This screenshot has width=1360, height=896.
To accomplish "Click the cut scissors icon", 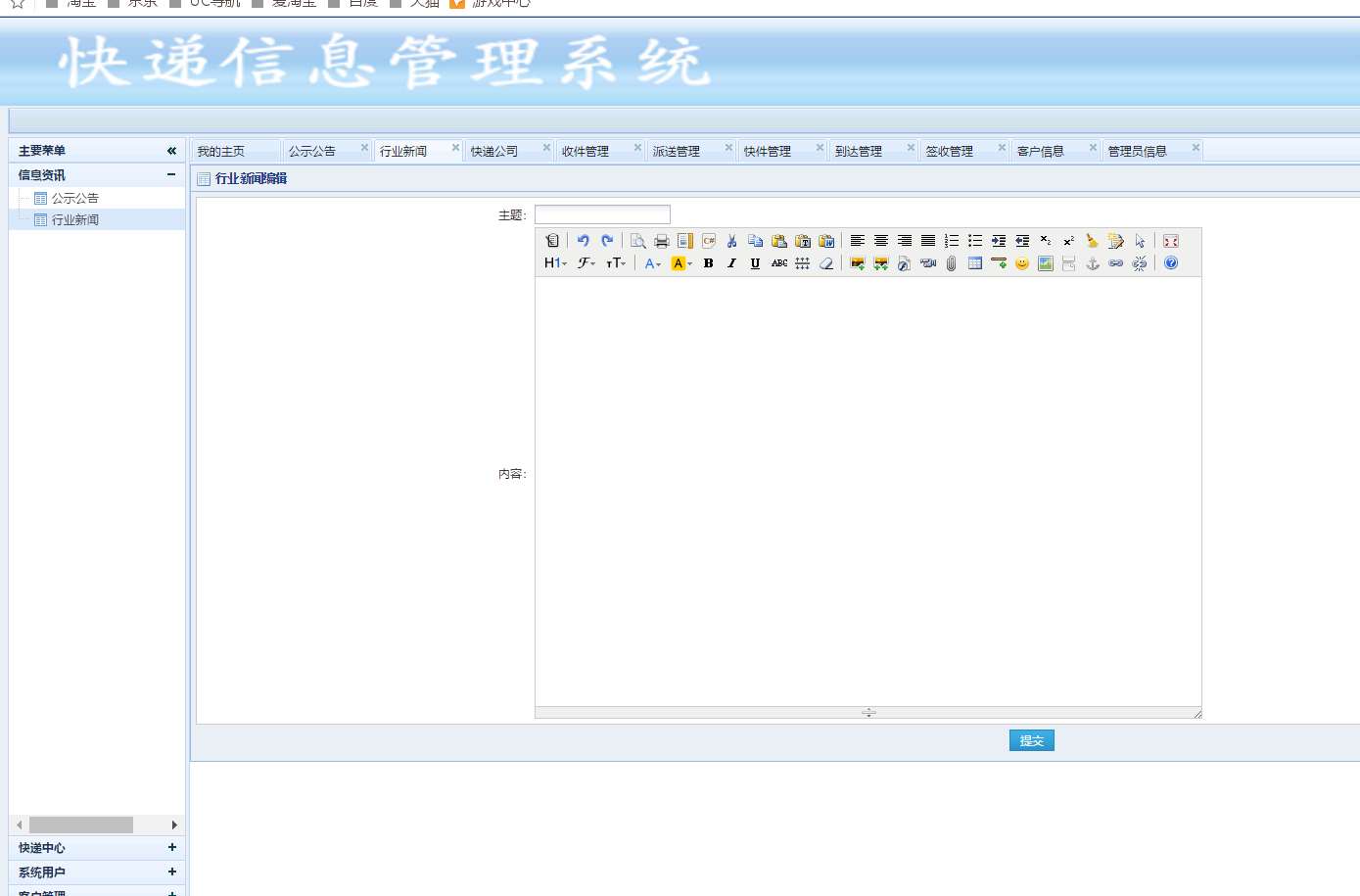I will (731, 241).
